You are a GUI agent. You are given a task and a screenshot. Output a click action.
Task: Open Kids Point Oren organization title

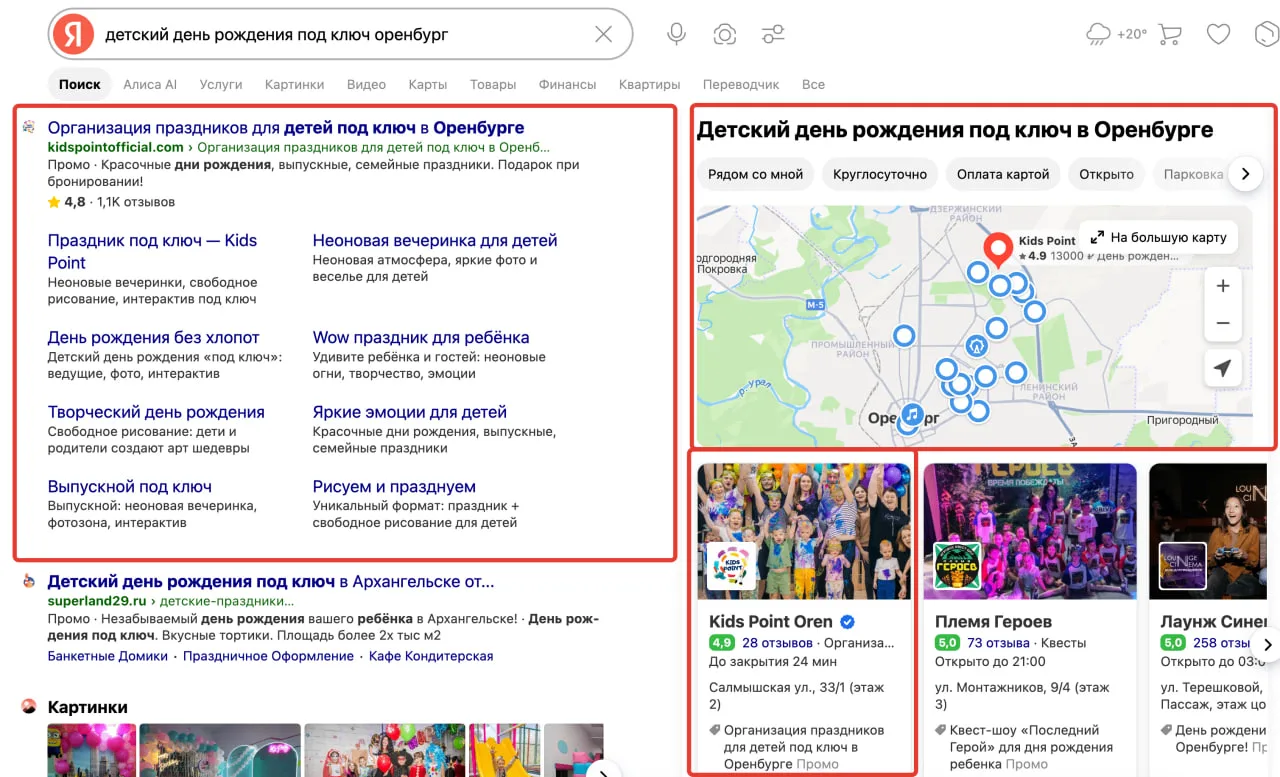tap(771, 621)
